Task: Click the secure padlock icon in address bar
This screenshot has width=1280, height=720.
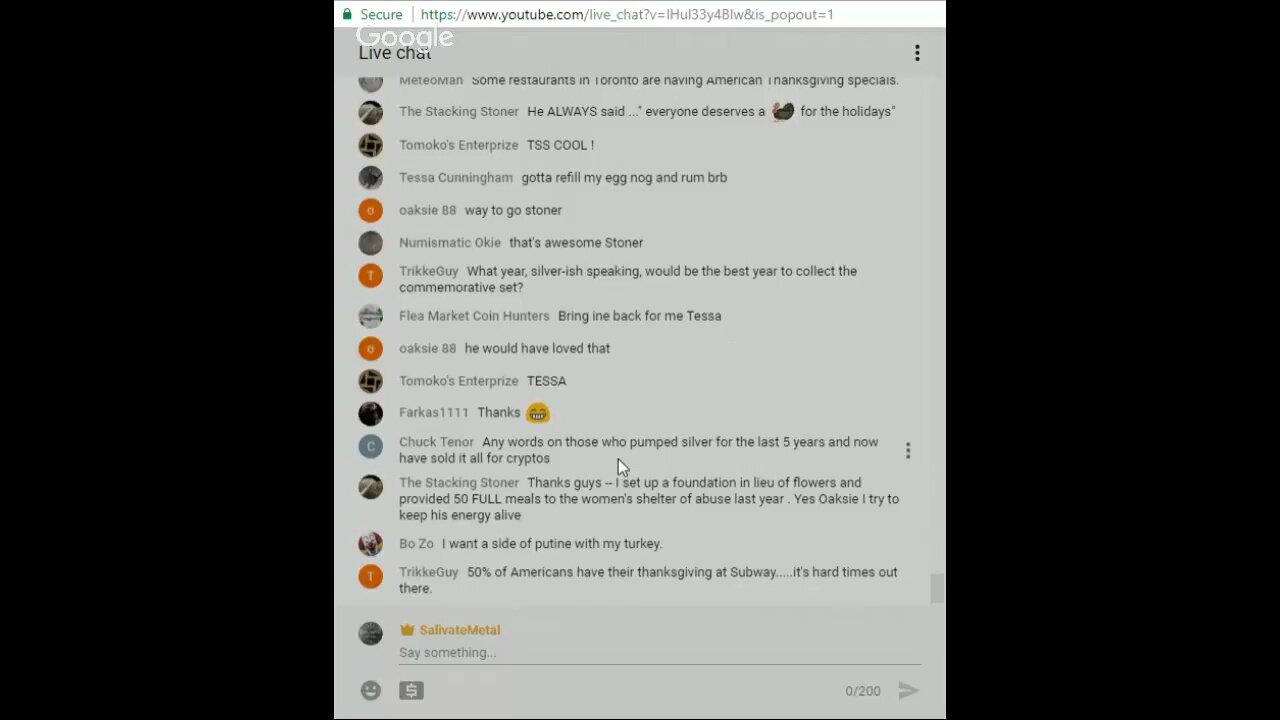Action: (x=348, y=14)
